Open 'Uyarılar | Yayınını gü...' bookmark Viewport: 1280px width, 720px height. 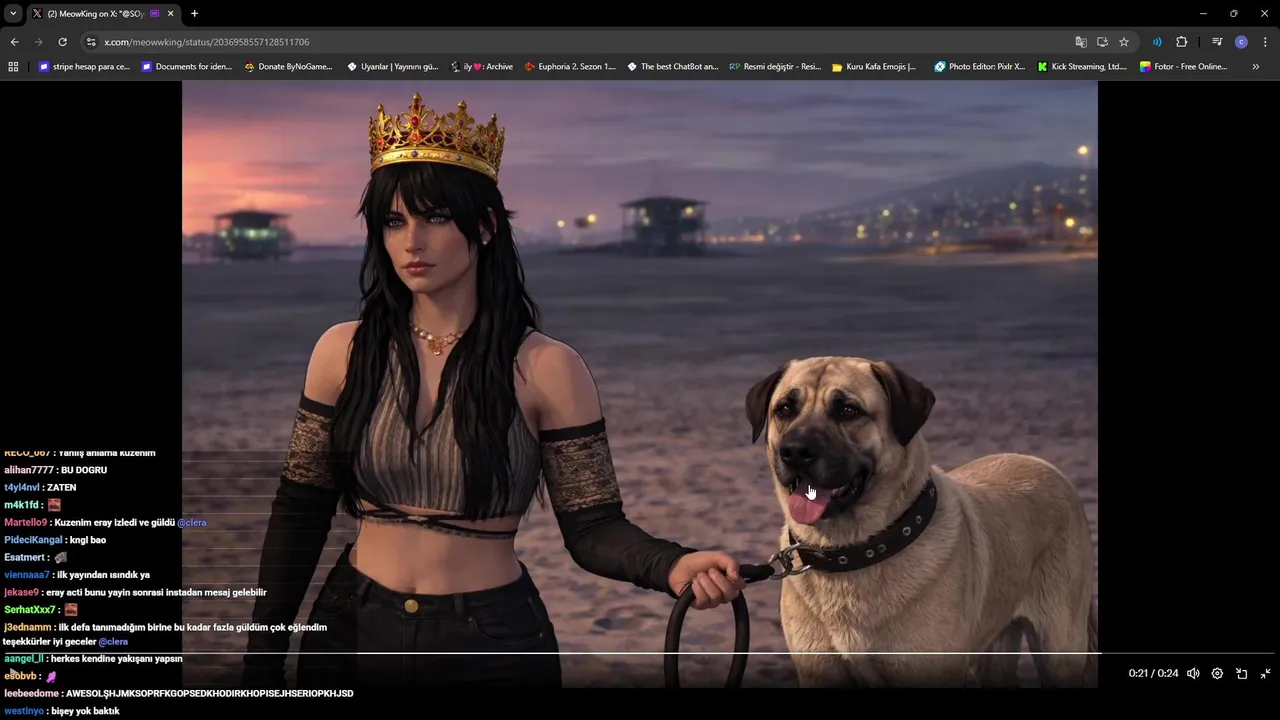pos(393,67)
